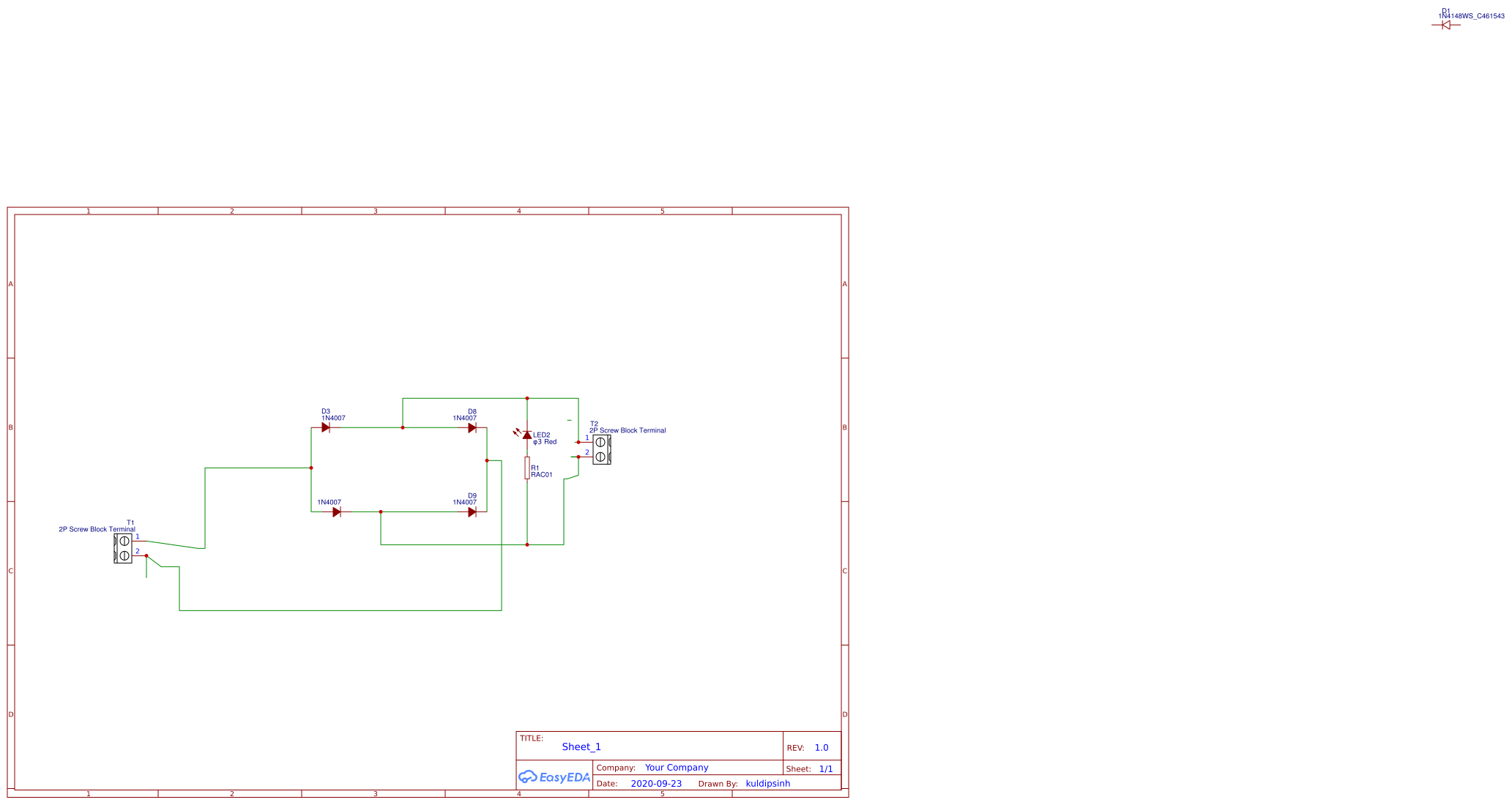Click the date 2020-09-23 field
The image size is (1512, 805).
tap(655, 783)
